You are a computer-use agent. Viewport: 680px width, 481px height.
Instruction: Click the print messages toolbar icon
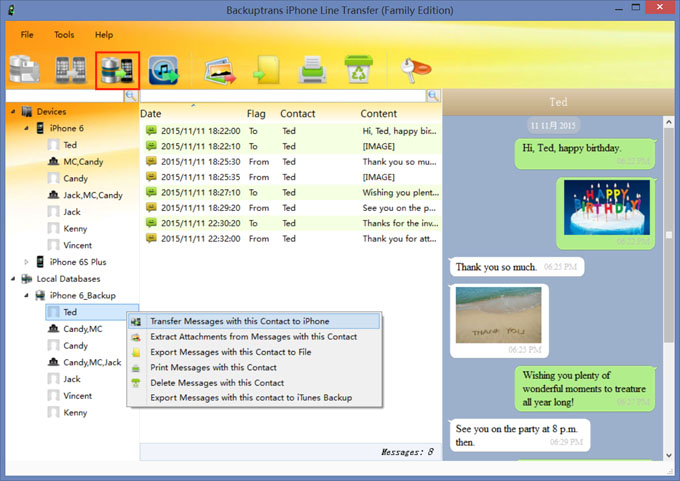(x=312, y=69)
